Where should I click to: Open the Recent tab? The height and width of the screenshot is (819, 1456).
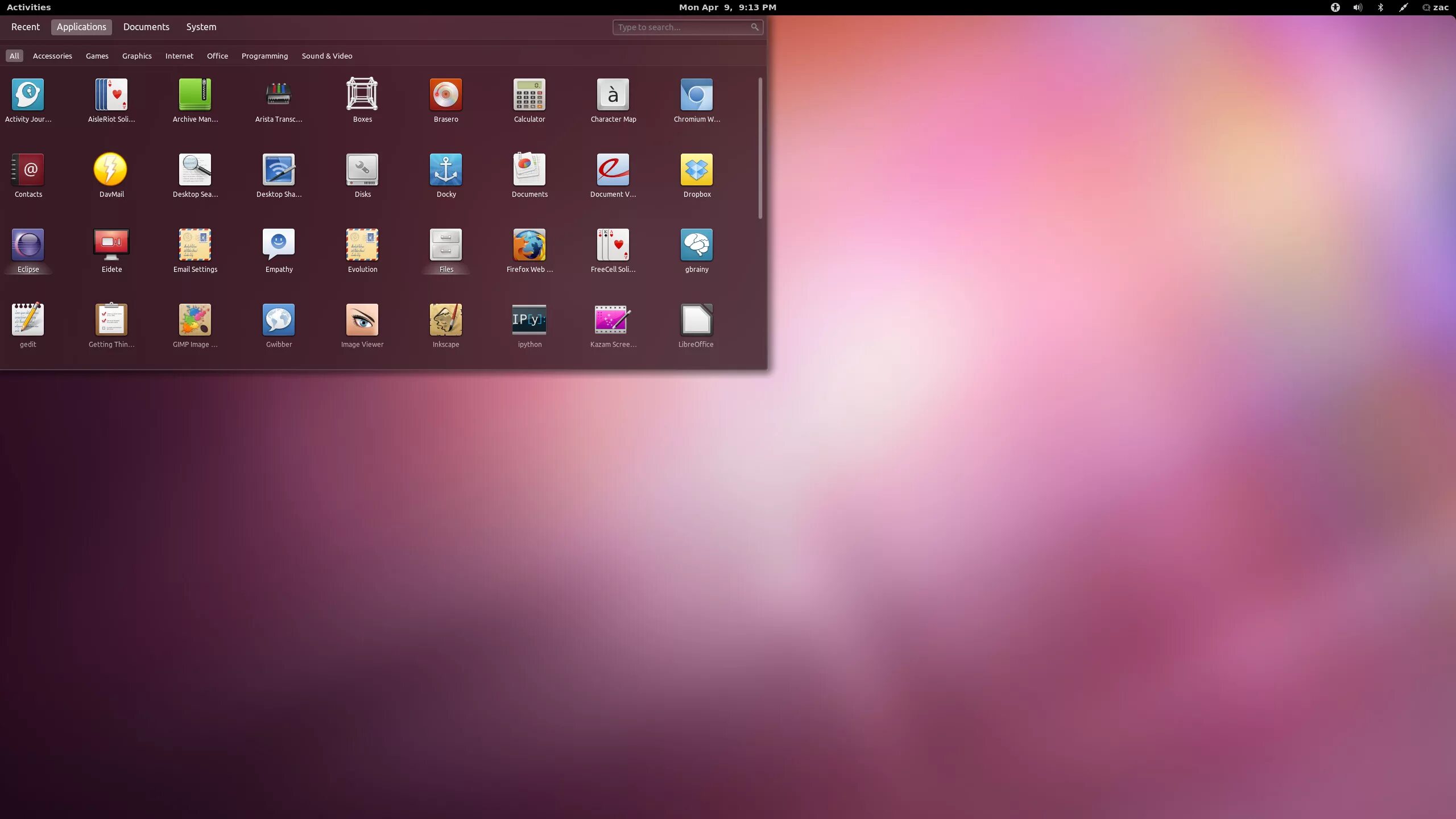point(26,27)
